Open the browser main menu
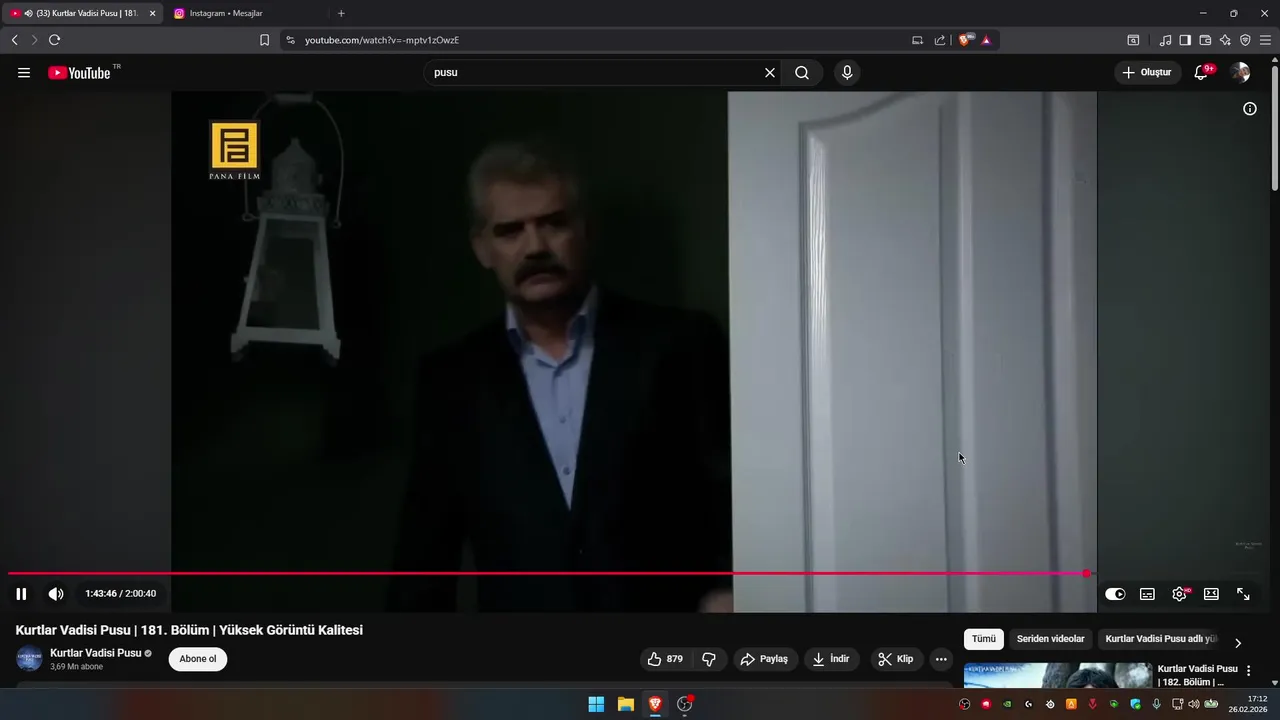Image resolution: width=1280 pixels, height=720 pixels. (x=1265, y=40)
